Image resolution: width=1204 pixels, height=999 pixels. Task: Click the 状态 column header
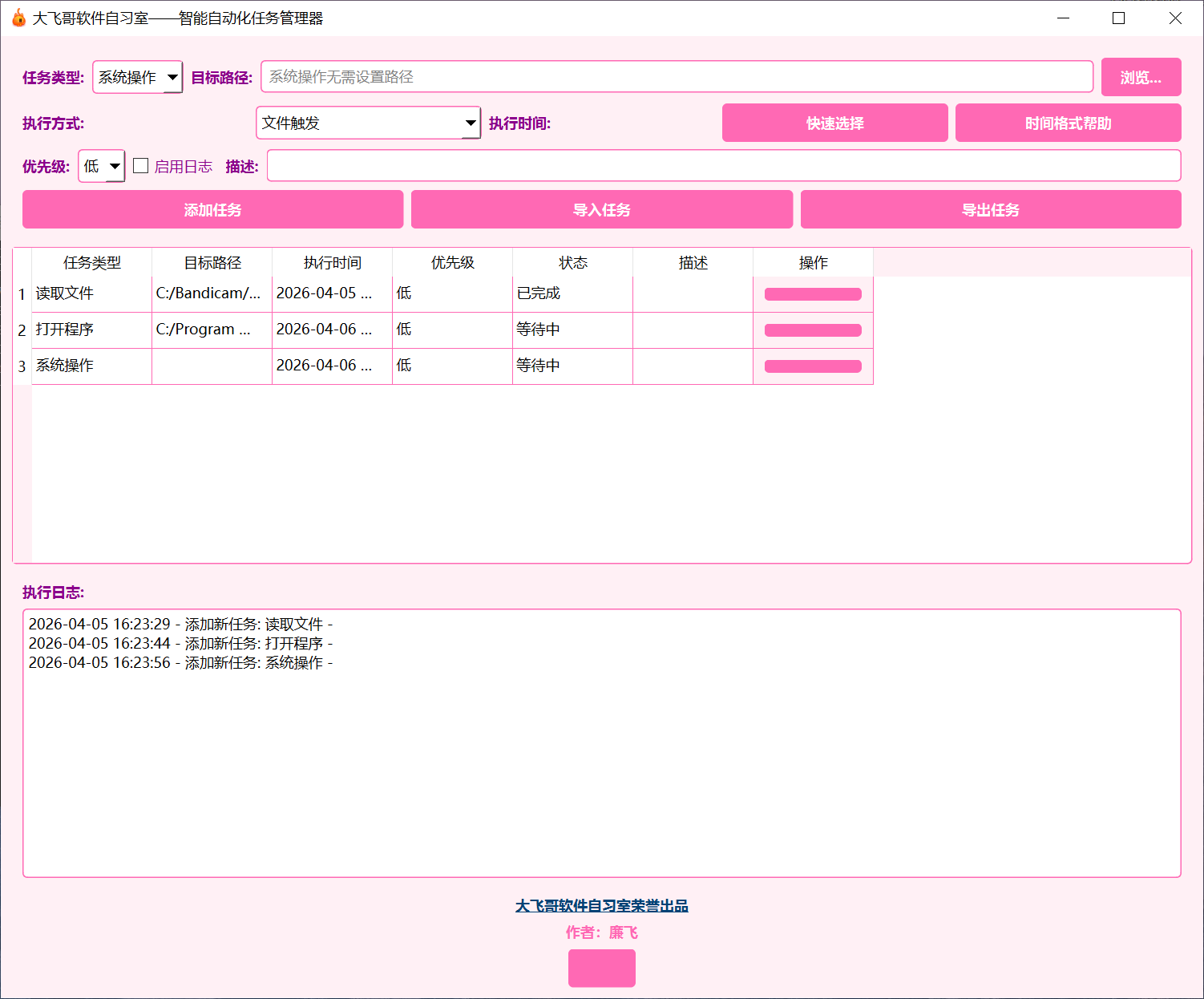click(x=573, y=262)
